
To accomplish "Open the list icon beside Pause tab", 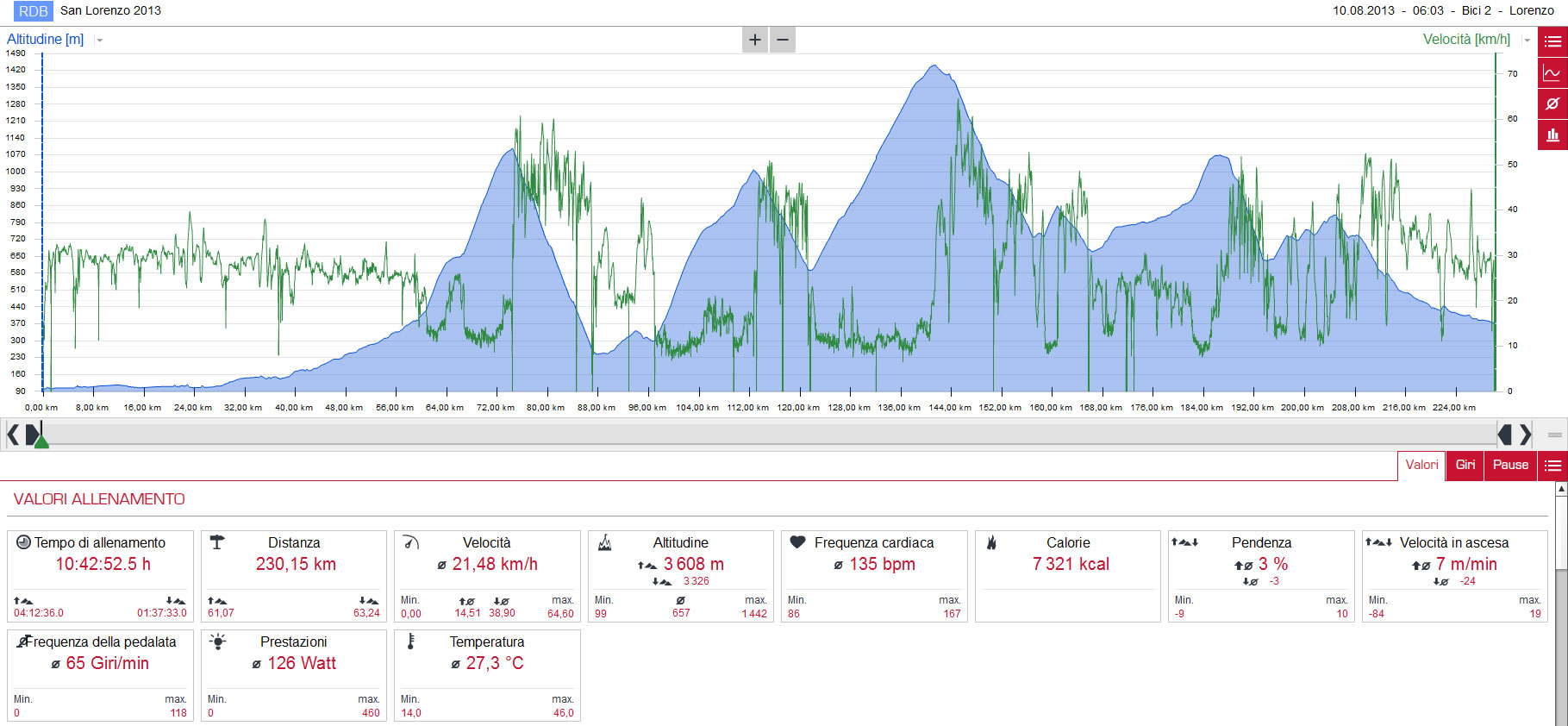I will [x=1552, y=466].
